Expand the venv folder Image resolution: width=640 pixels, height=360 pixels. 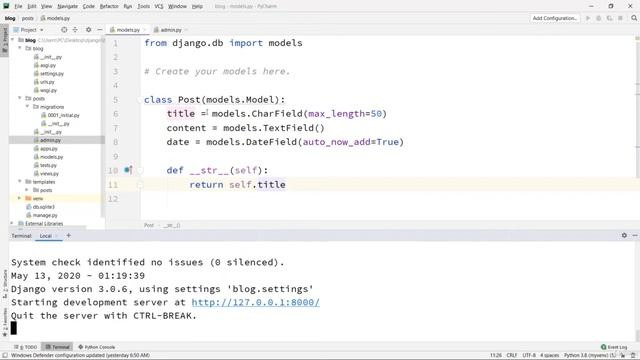point(19,198)
